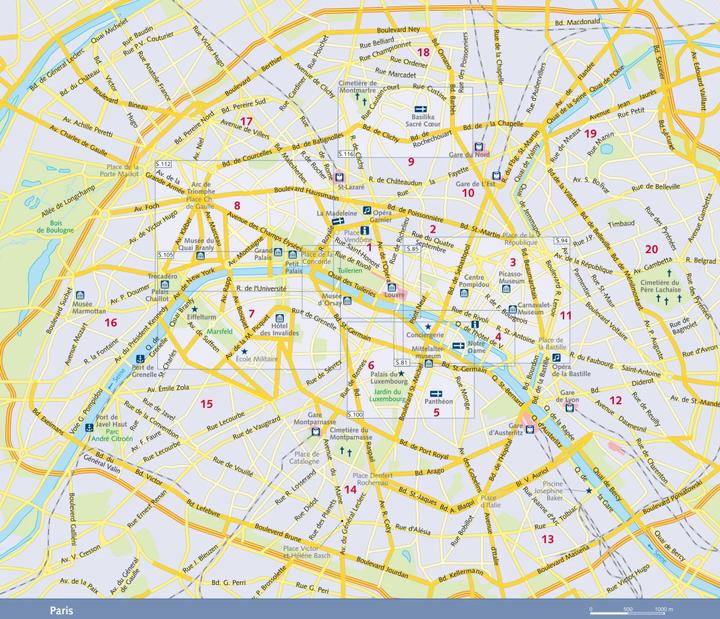Click the Opéra Garnier music note icon

pos(367,210)
